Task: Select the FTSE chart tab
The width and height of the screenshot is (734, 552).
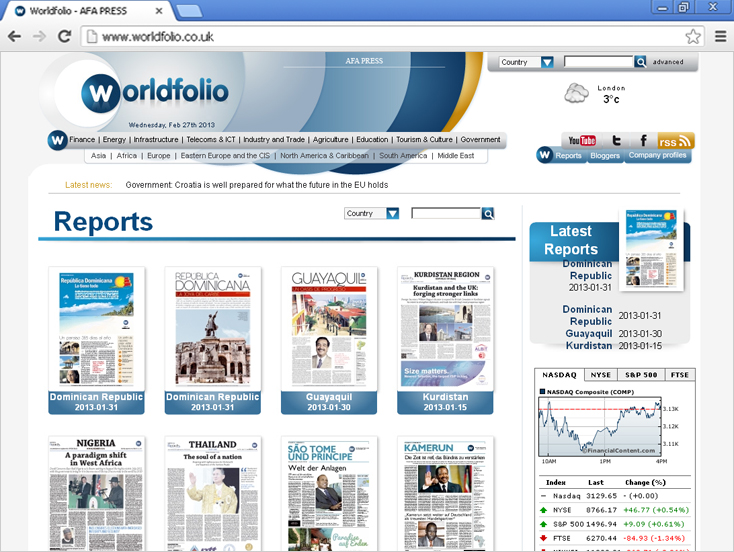Action: click(680, 375)
